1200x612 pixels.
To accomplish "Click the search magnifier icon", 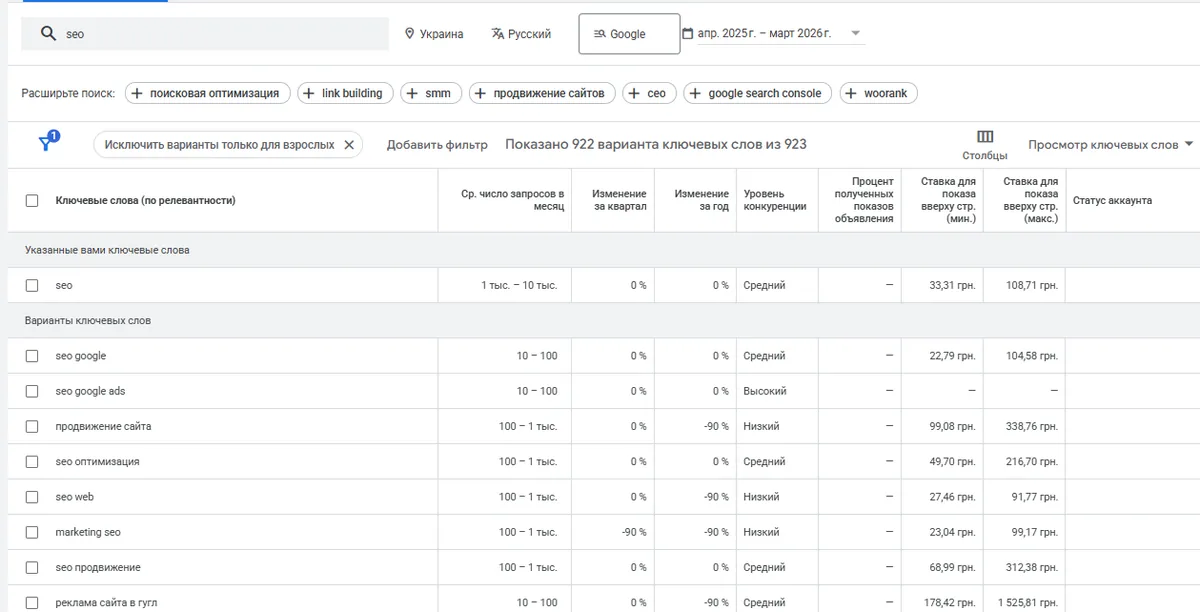I will [48, 33].
